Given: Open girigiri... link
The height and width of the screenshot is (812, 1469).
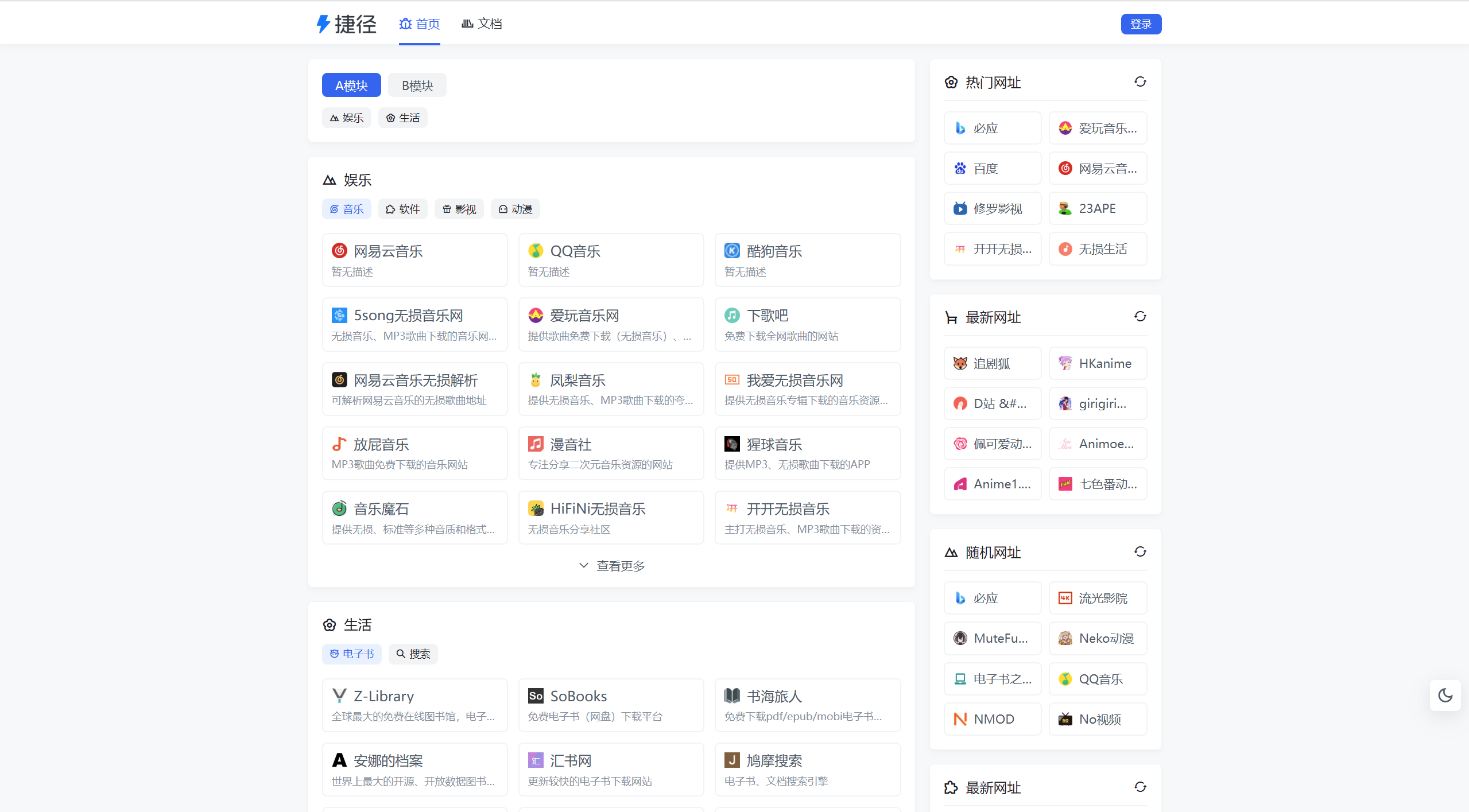Looking at the screenshot, I should click(x=1098, y=403).
